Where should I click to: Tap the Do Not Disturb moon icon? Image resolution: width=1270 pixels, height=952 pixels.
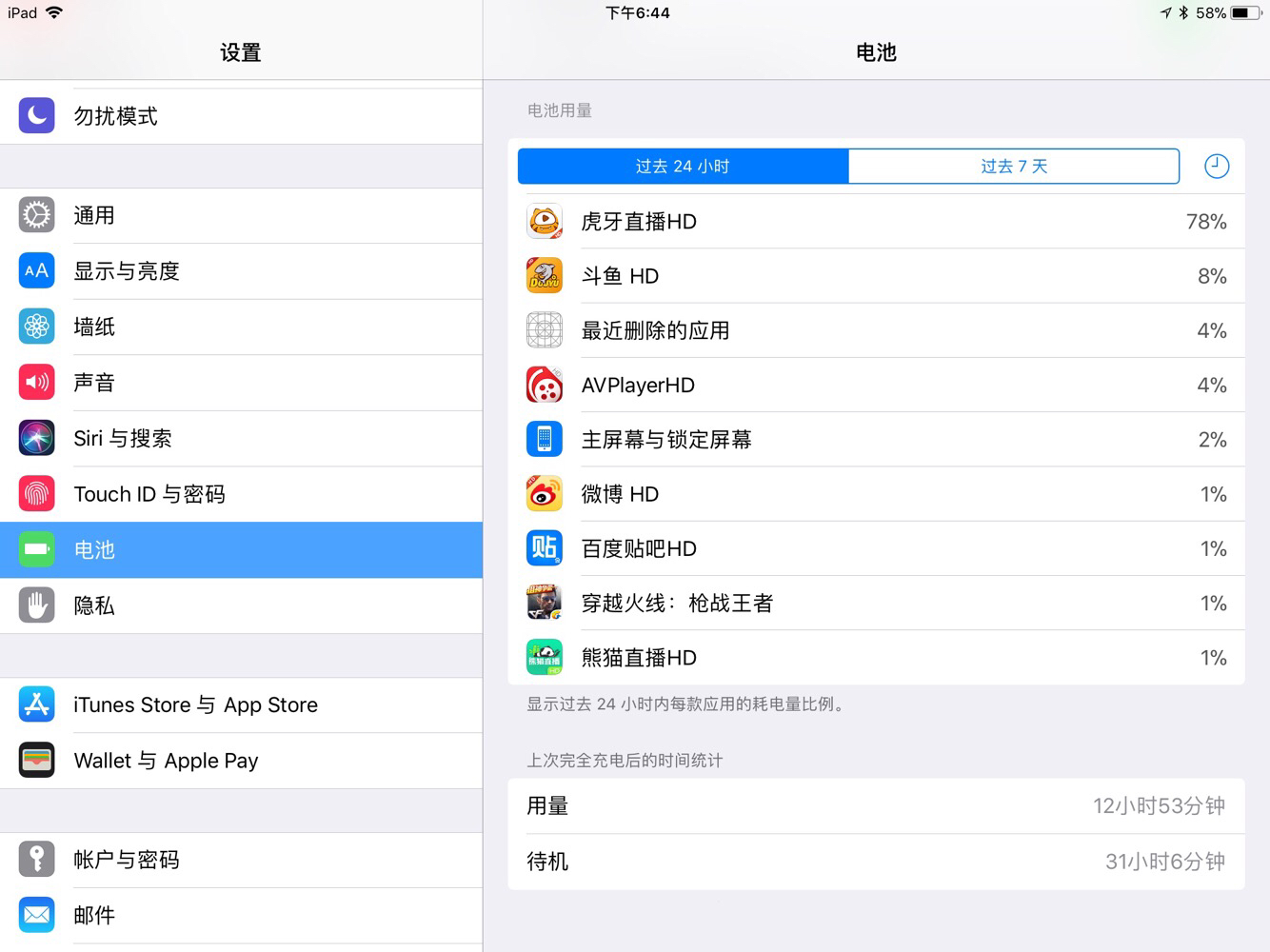tap(36, 116)
